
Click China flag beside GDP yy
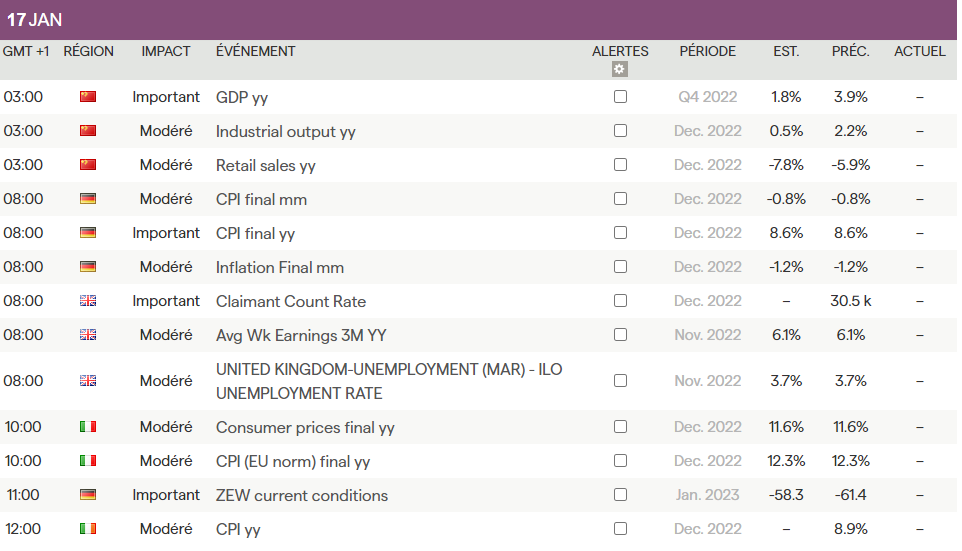(88, 97)
